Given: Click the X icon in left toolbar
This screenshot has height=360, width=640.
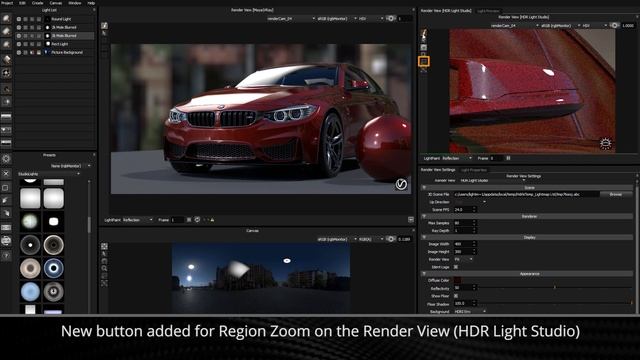Looking at the screenshot, I should pos(6,173).
